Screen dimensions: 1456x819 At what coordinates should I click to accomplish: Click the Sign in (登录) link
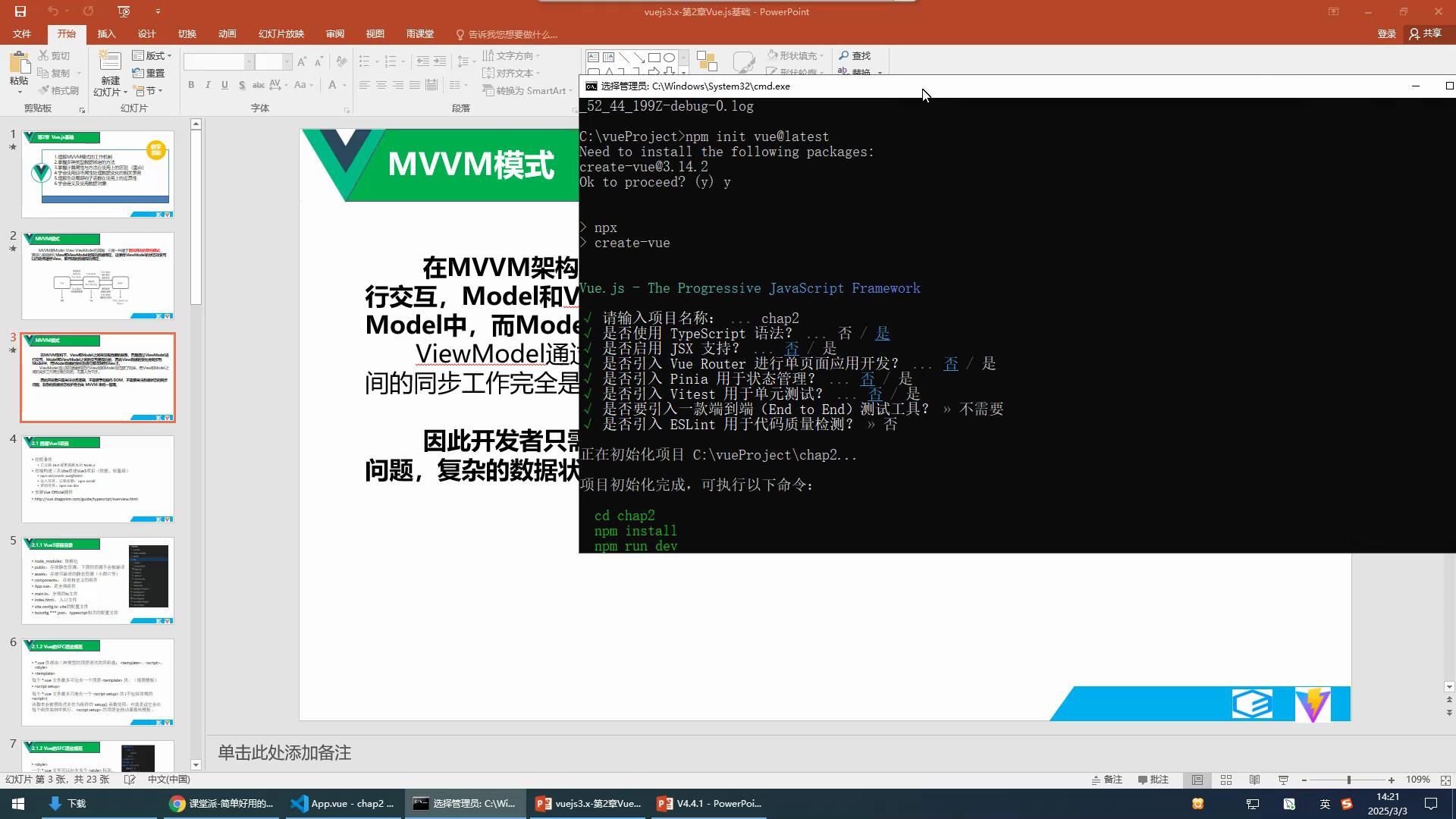(x=1386, y=33)
